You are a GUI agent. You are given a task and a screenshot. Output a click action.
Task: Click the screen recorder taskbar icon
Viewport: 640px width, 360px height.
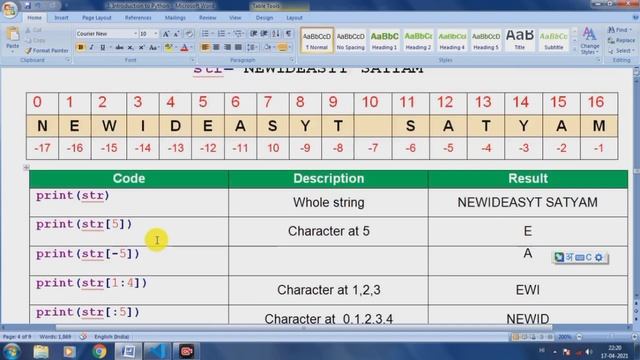(186, 351)
